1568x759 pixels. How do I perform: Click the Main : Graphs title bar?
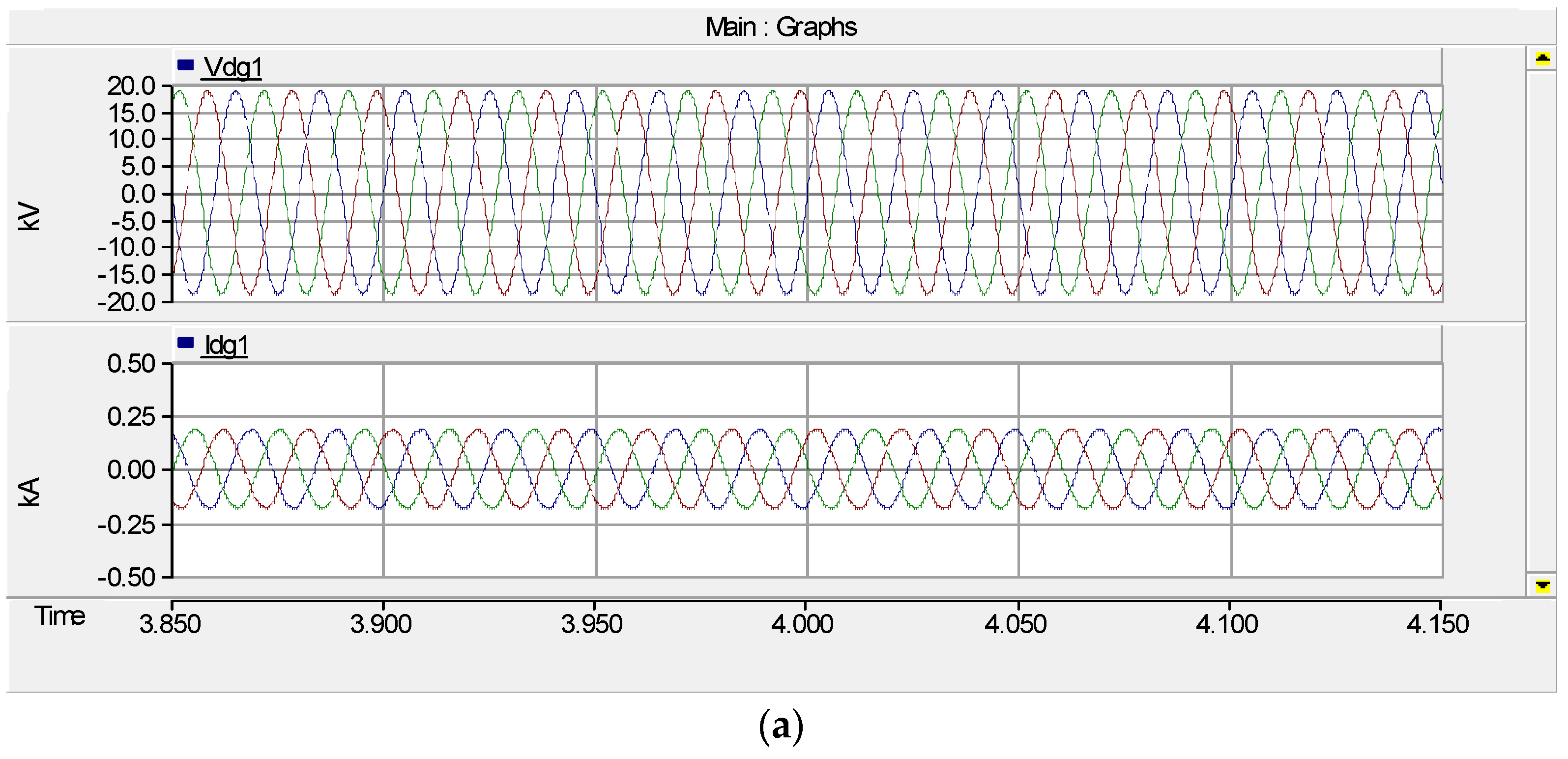coord(781,28)
